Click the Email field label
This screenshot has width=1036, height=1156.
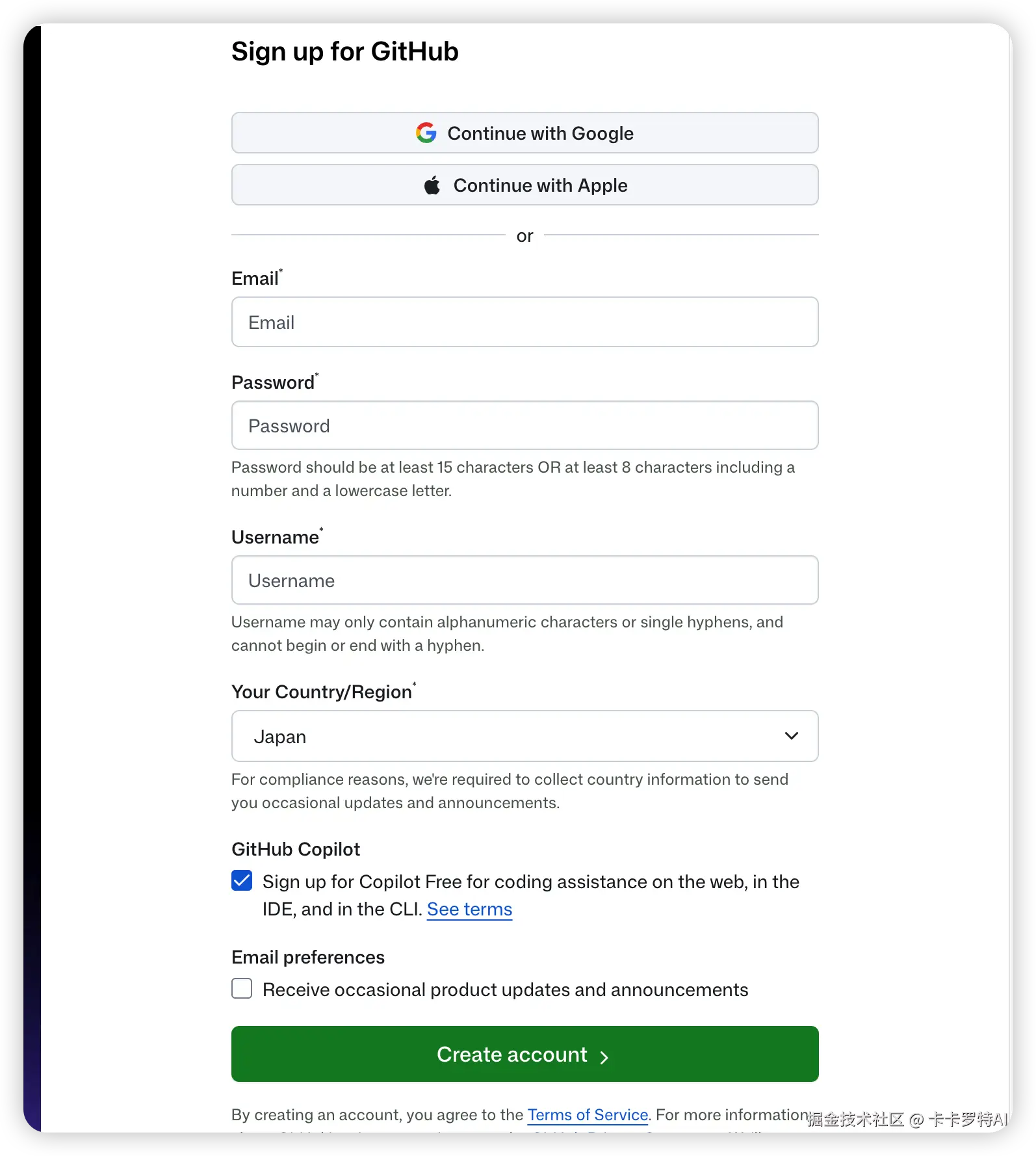pyautogui.click(x=257, y=278)
